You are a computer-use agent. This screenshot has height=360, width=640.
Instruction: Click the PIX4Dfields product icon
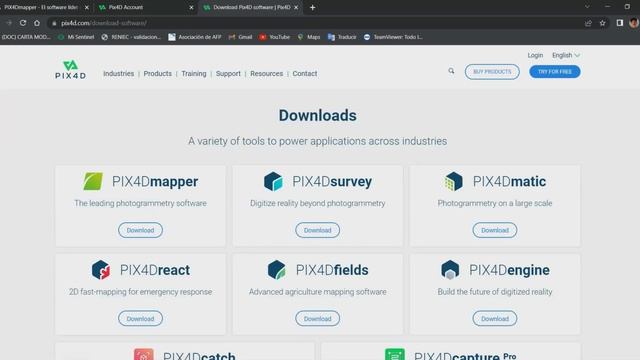coord(276,270)
